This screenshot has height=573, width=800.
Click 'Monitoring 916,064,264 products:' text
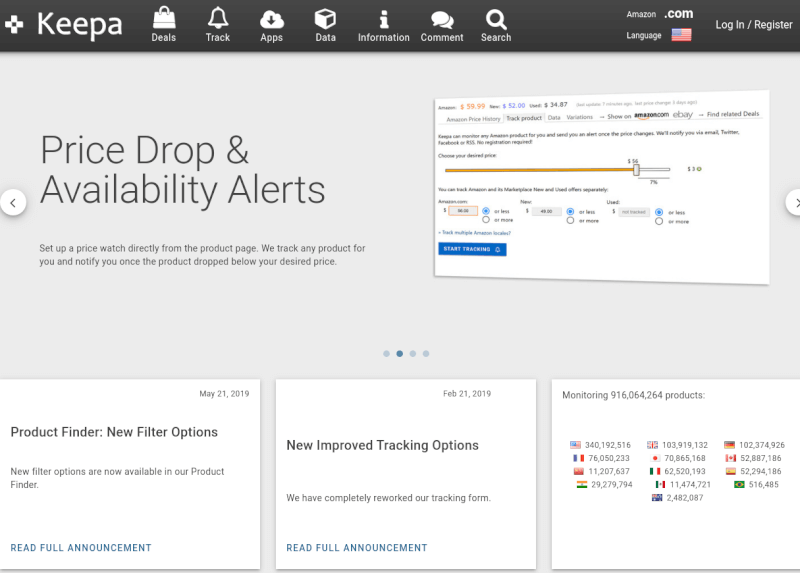pos(633,395)
